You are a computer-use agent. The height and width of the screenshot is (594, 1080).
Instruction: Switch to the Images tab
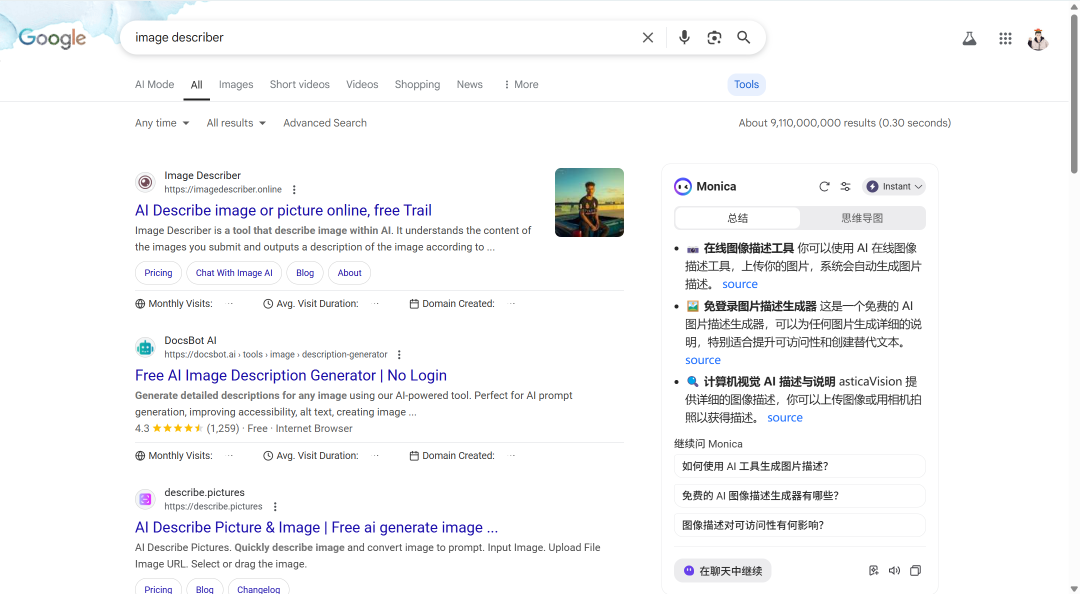coord(236,84)
